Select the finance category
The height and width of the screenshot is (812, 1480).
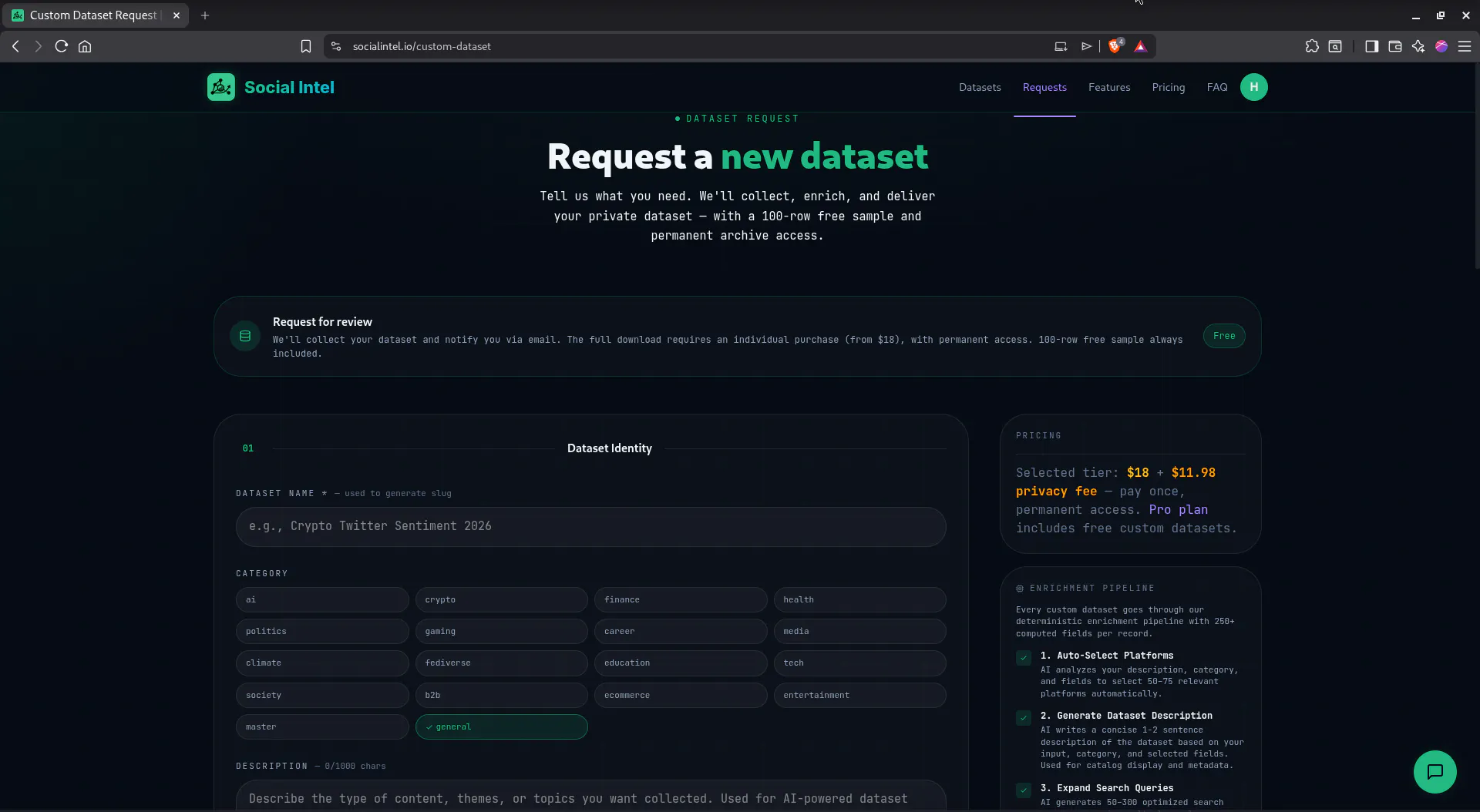(x=681, y=599)
